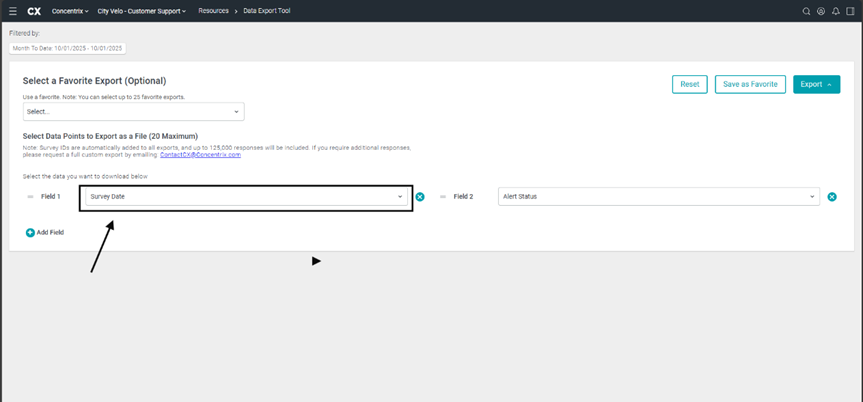This screenshot has height=402, width=863.
Task: Open the favorite export Select dropdown
Action: [x=133, y=112]
